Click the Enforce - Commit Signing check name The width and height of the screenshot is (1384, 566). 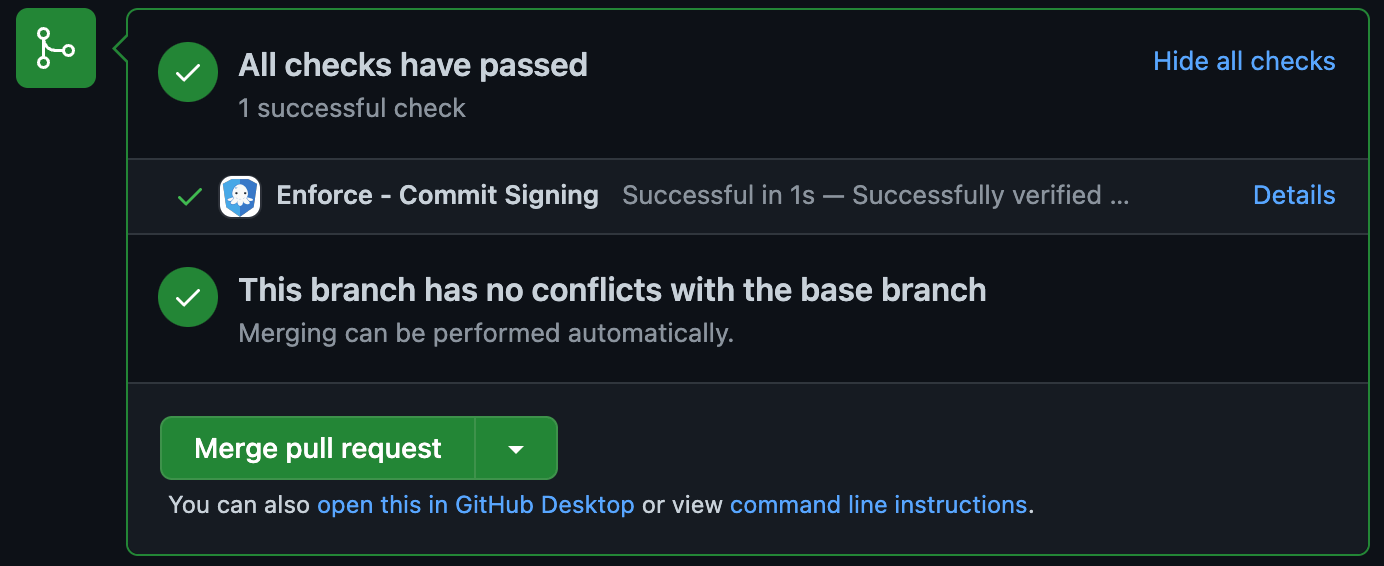coord(437,195)
